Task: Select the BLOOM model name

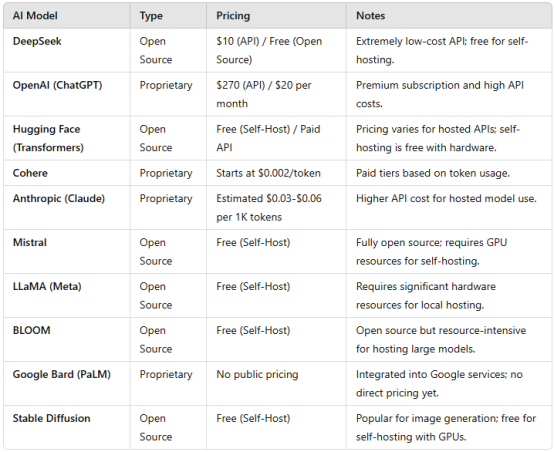Action: 31,330
